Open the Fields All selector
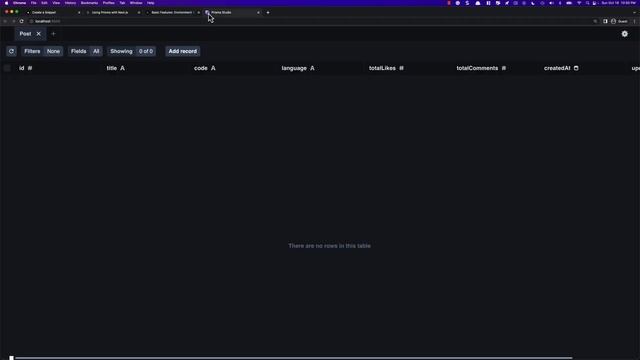 pyautogui.click(x=85, y=51)
